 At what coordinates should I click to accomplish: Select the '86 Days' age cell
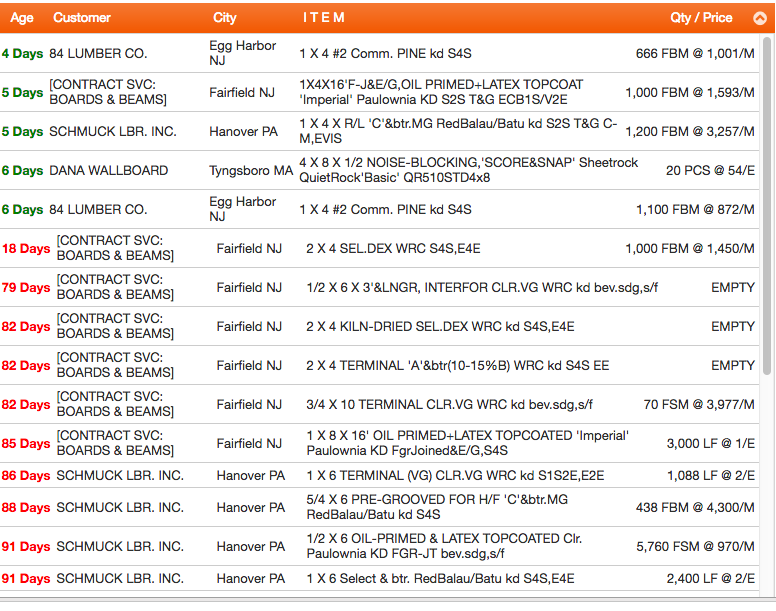tap(26, 476)
